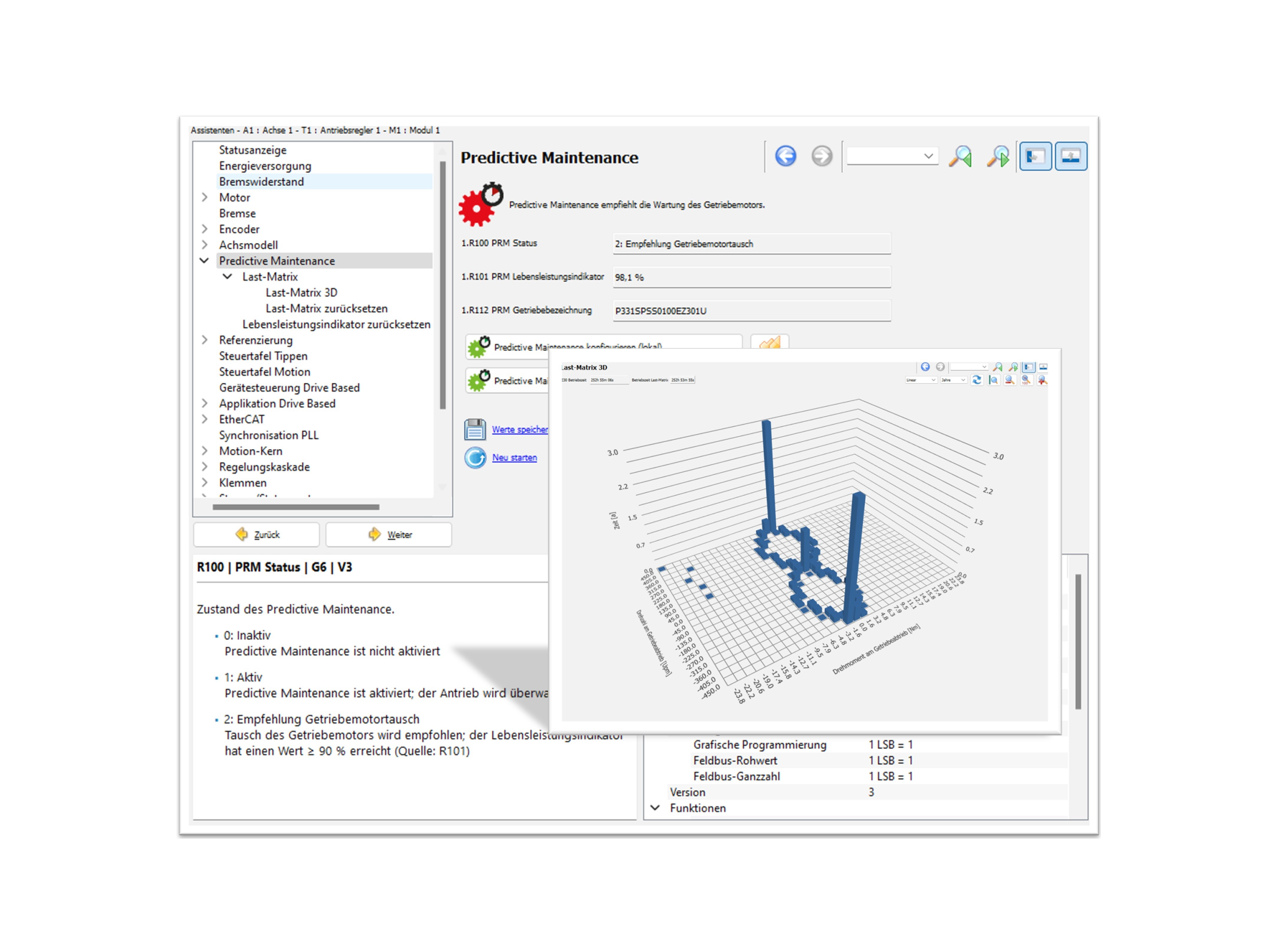Click the red gear Predictive Maintenance status icon

click(481, 204)
